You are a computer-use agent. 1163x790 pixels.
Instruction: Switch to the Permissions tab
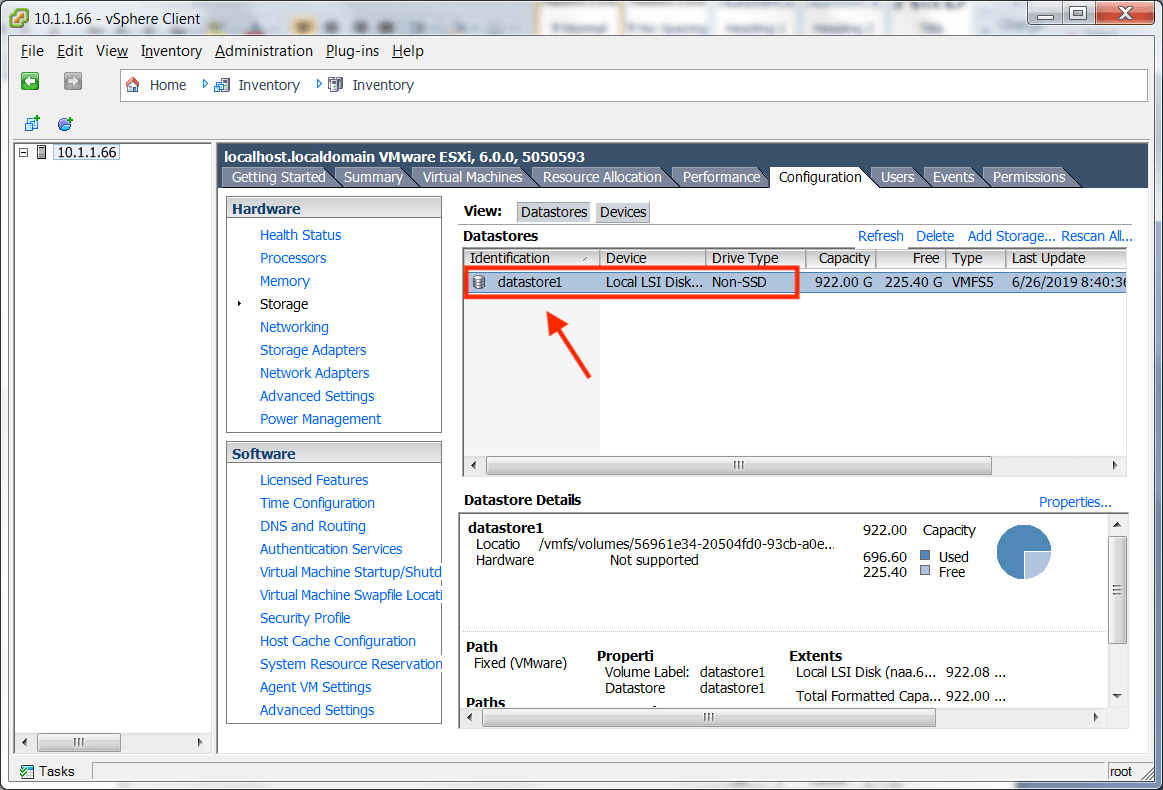(x=1029, y=177)
